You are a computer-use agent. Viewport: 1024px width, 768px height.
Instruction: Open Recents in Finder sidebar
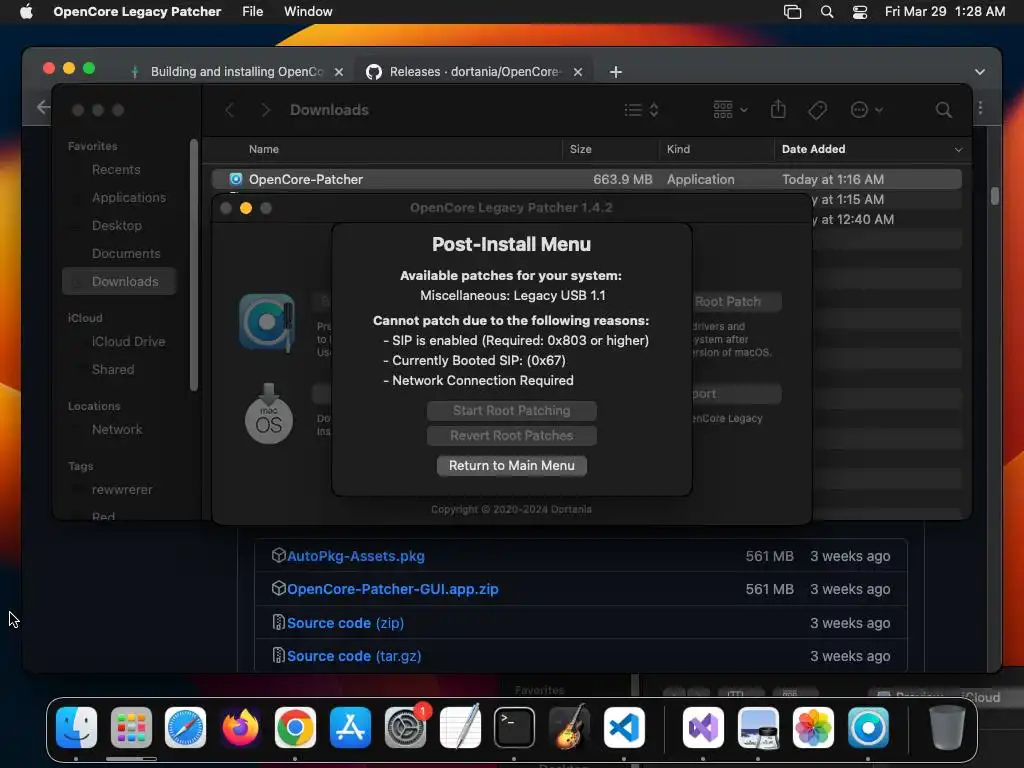116,169
